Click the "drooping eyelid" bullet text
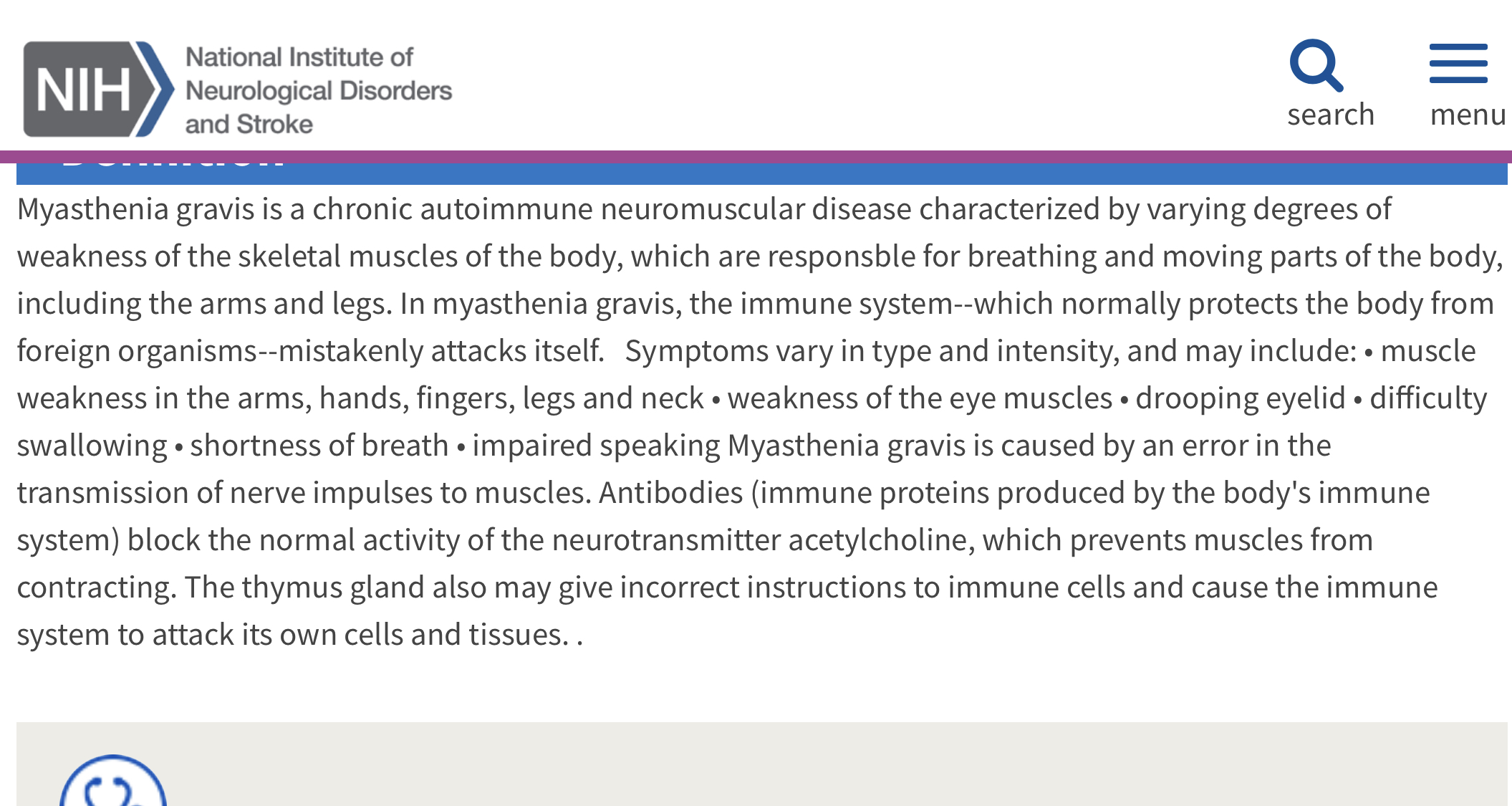 point(1241,398)
